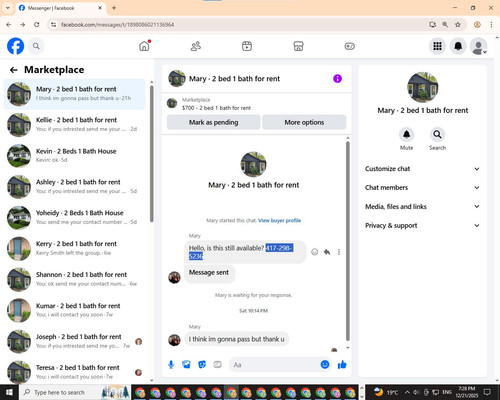The image size is (500, 400).
Task: Click the taskbar Type here to search box
Action: click(75, 392)
